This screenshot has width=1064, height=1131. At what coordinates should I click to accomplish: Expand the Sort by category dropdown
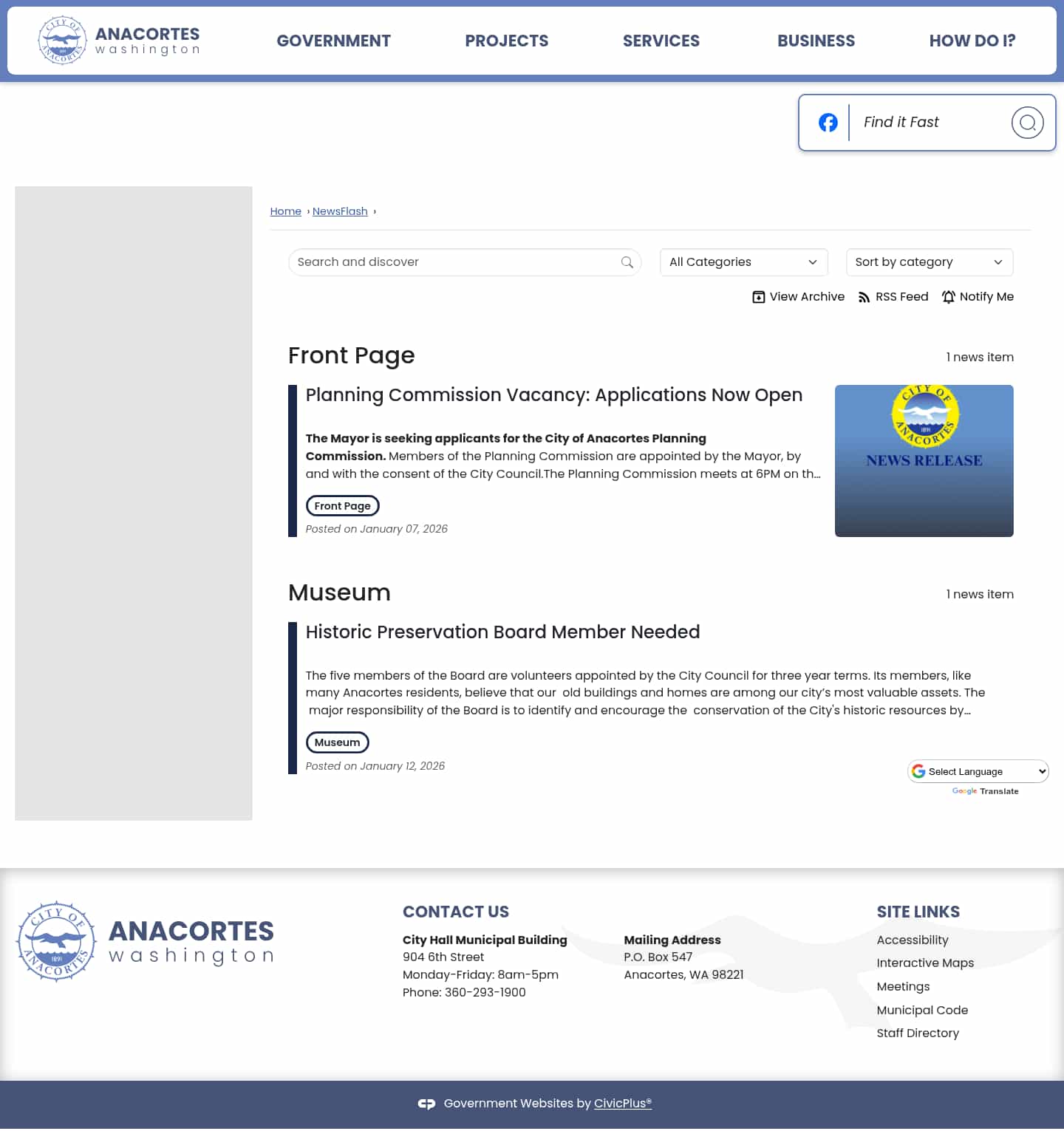click(929, 262)
